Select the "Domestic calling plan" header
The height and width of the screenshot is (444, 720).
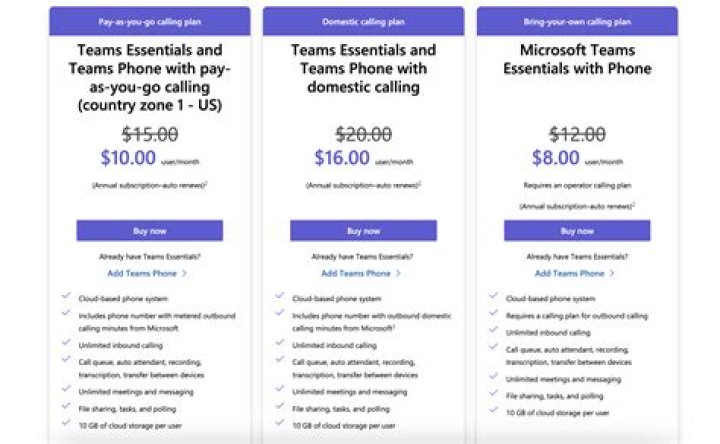[x=363, y=21]
